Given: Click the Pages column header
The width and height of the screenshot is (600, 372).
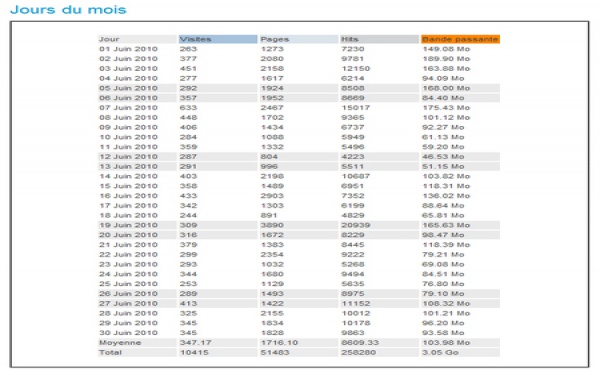Looking at the screenshot, I should [299, 39].
